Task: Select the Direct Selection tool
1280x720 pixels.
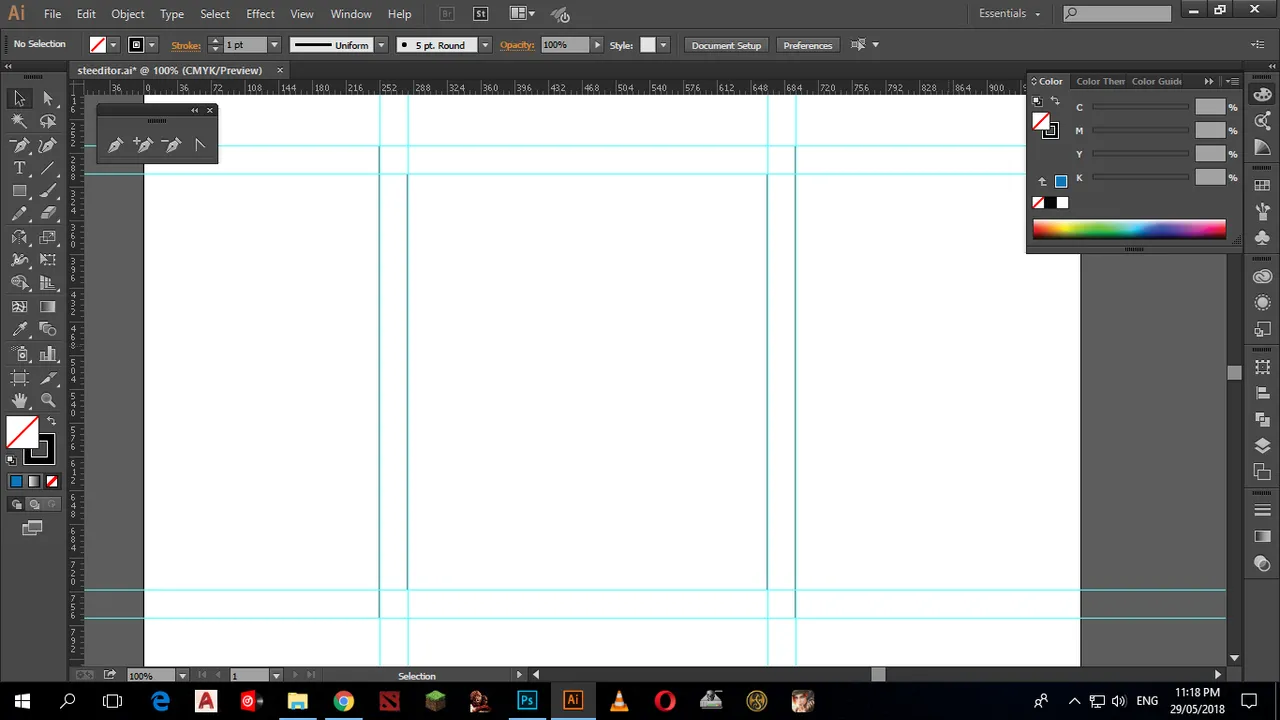Action: (47, 98)
